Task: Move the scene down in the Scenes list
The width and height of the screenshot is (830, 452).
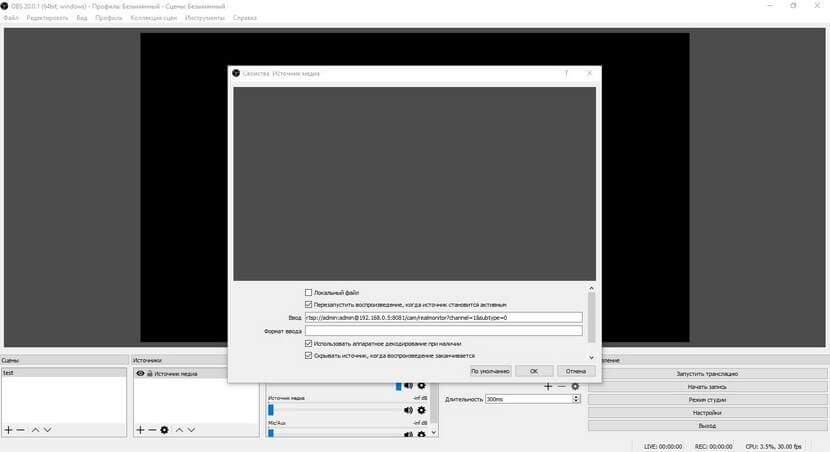Action: click(48, 430)
